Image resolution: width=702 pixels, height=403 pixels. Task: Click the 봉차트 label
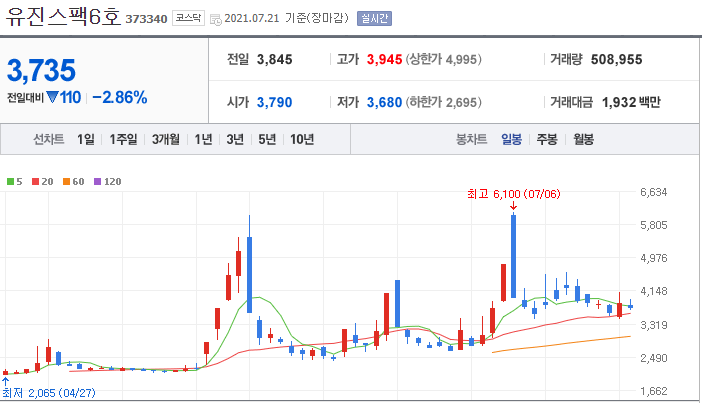[471, 139]
